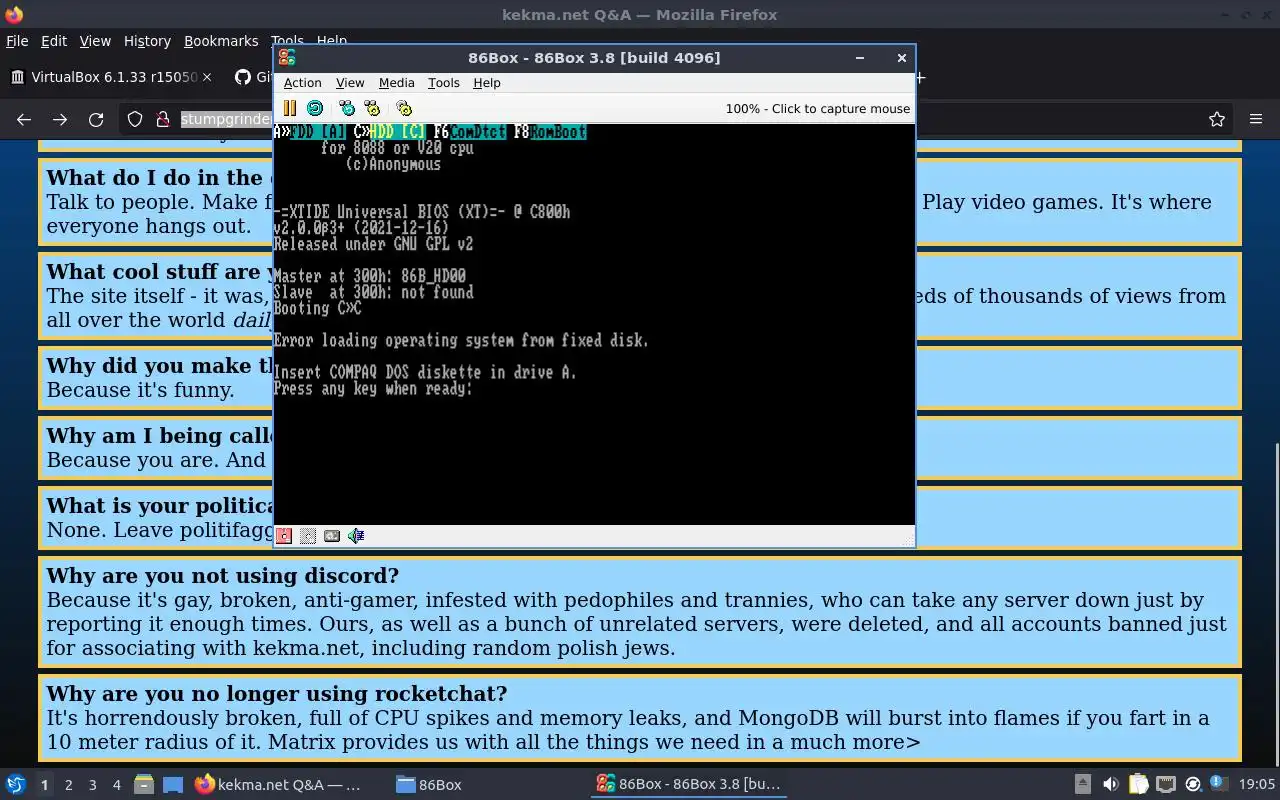Click the eject media tray icon
1280x800 pixels.
(x=1082, y=785)
